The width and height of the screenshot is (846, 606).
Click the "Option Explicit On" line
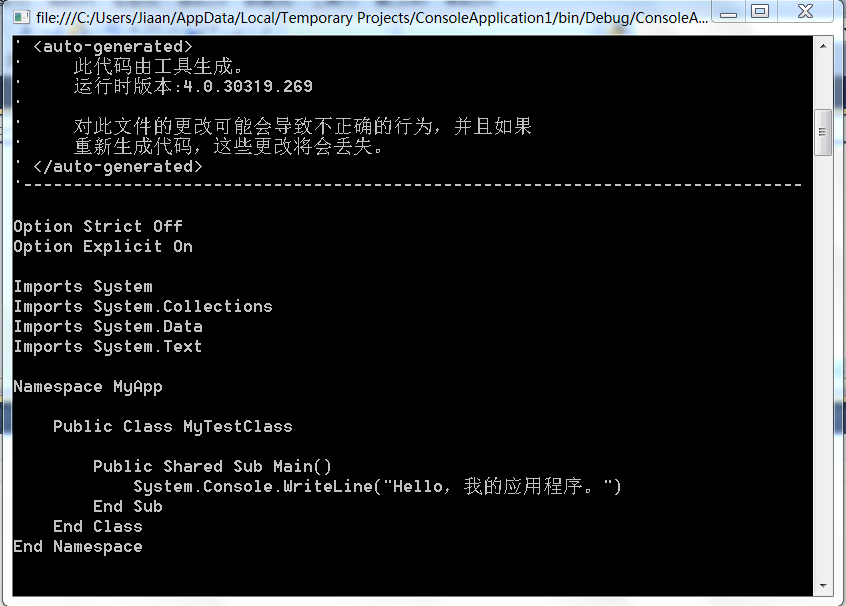(x=103, y=247)
